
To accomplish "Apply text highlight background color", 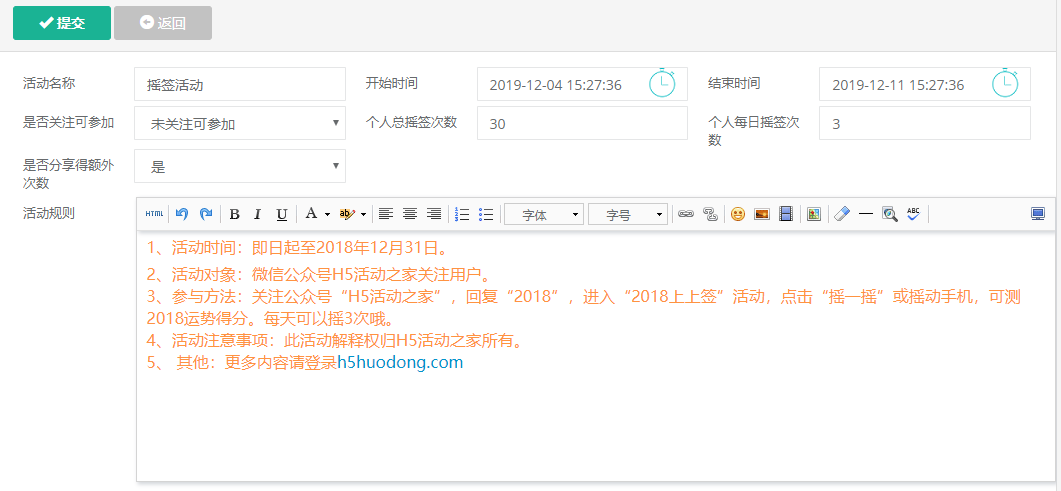I will tap(347, 214).
